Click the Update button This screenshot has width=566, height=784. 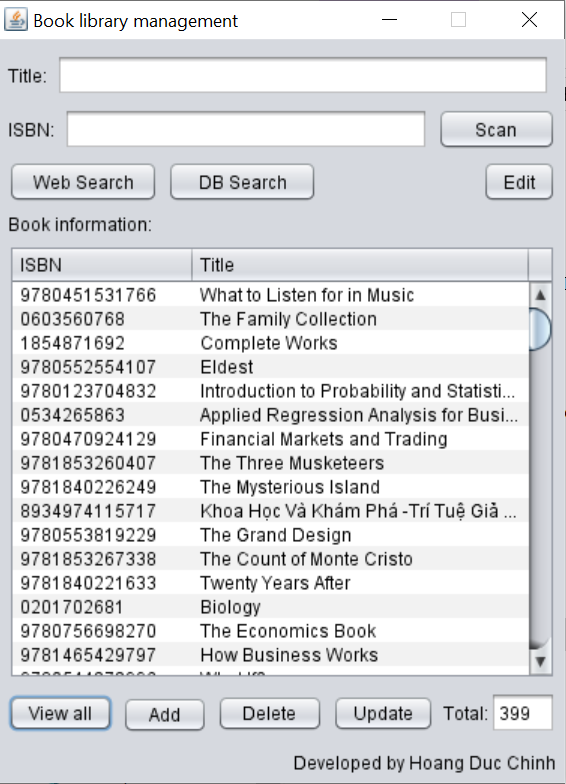[x=383, y=714]
